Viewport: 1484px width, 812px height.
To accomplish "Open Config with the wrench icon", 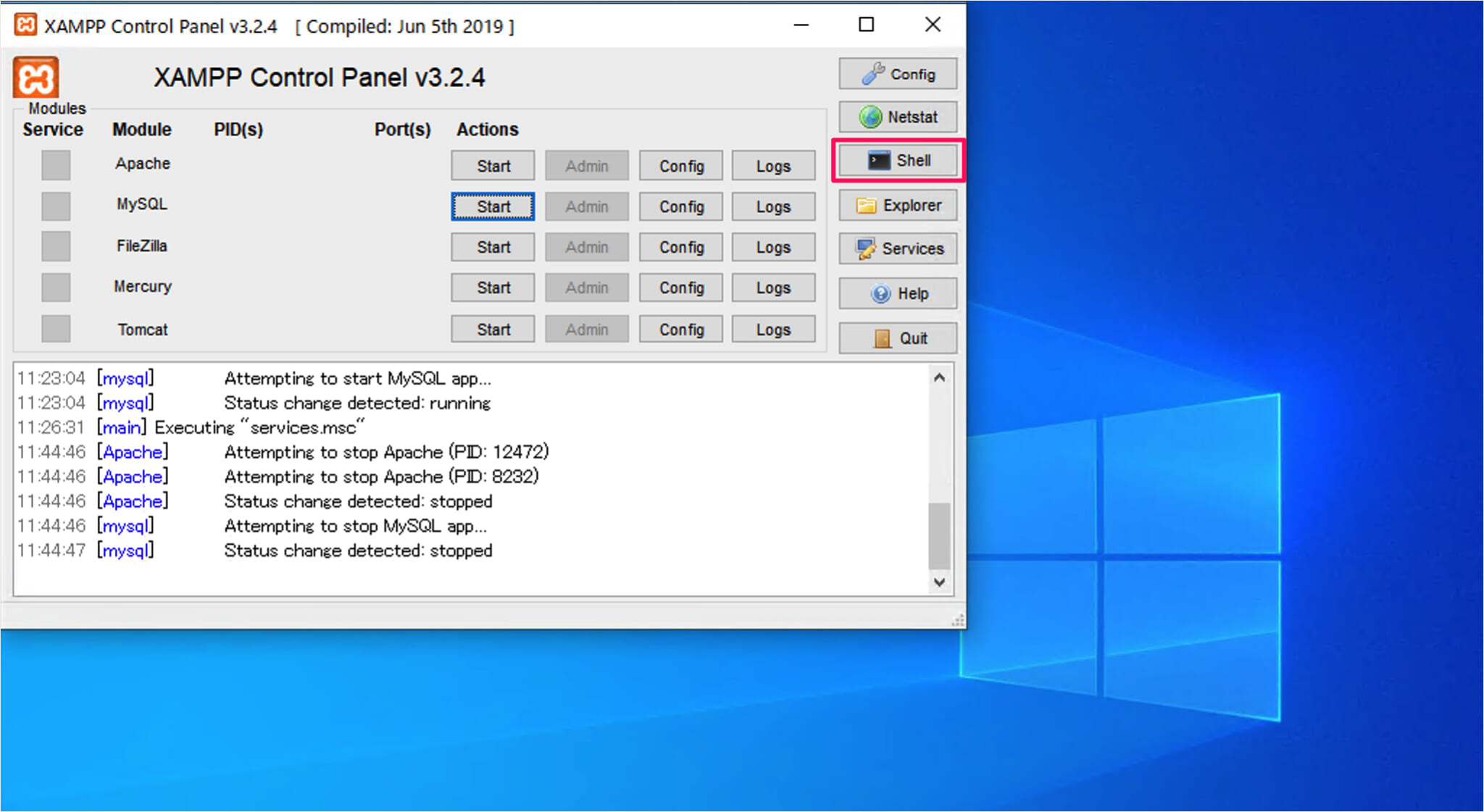I will 898,74.
